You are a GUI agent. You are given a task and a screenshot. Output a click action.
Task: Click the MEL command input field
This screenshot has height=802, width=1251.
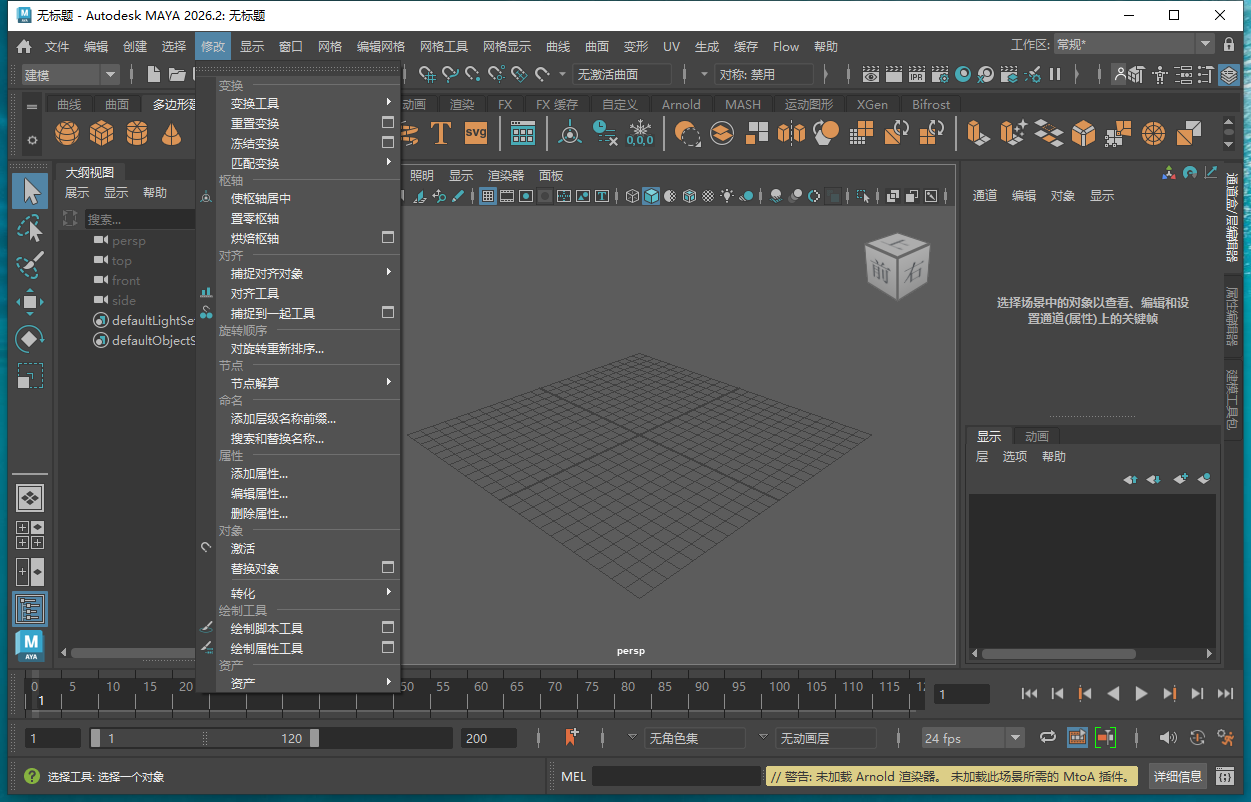[677, 776]
